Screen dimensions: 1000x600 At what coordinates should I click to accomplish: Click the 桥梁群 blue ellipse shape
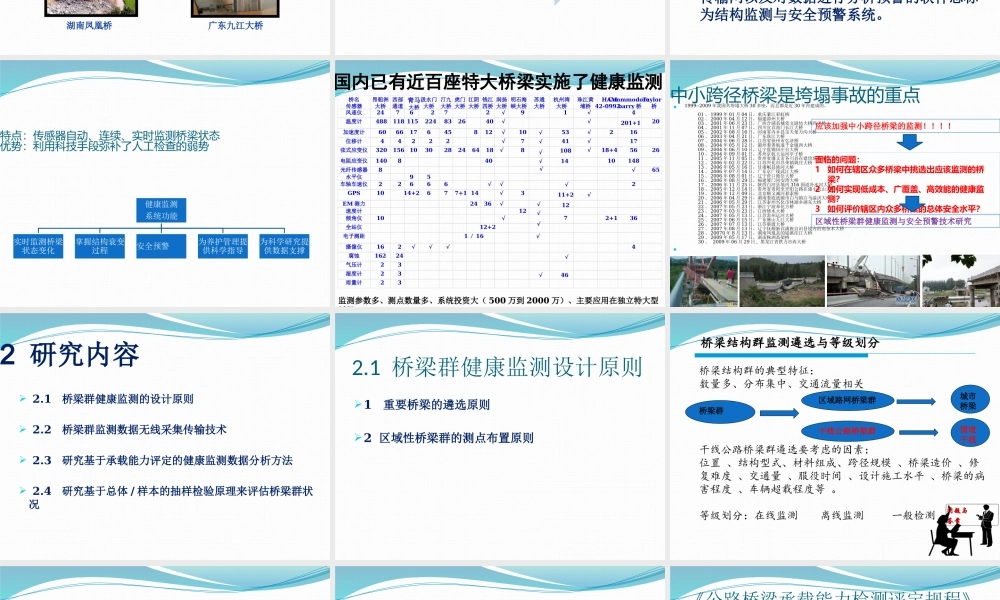click(720, 411)
